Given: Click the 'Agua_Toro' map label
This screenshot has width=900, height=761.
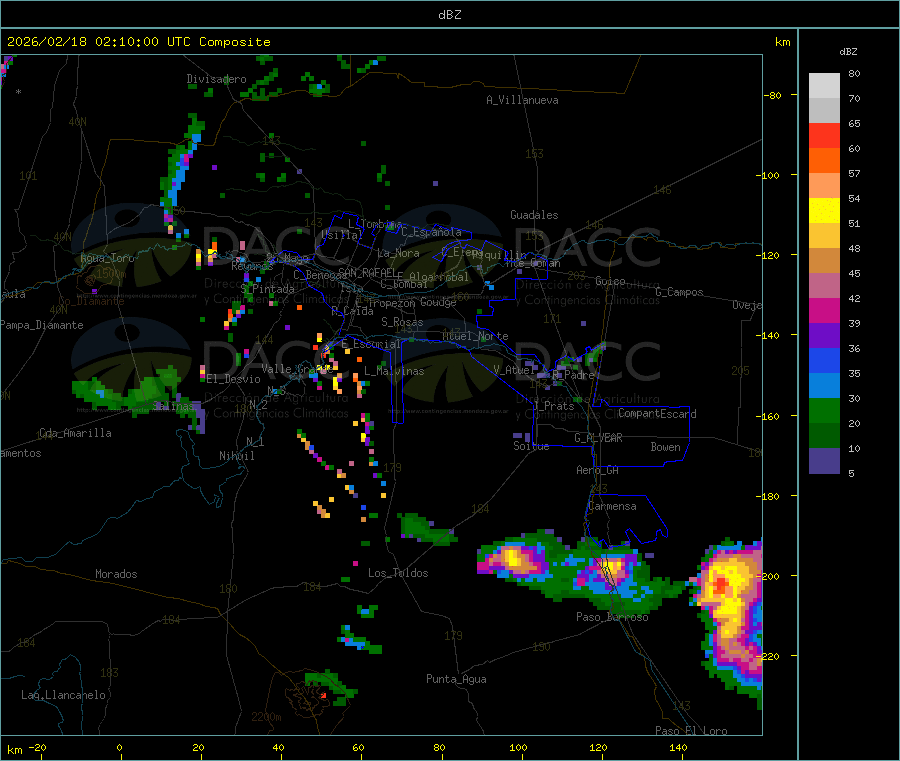Looking at the screenshot, I should pos(107,258).
